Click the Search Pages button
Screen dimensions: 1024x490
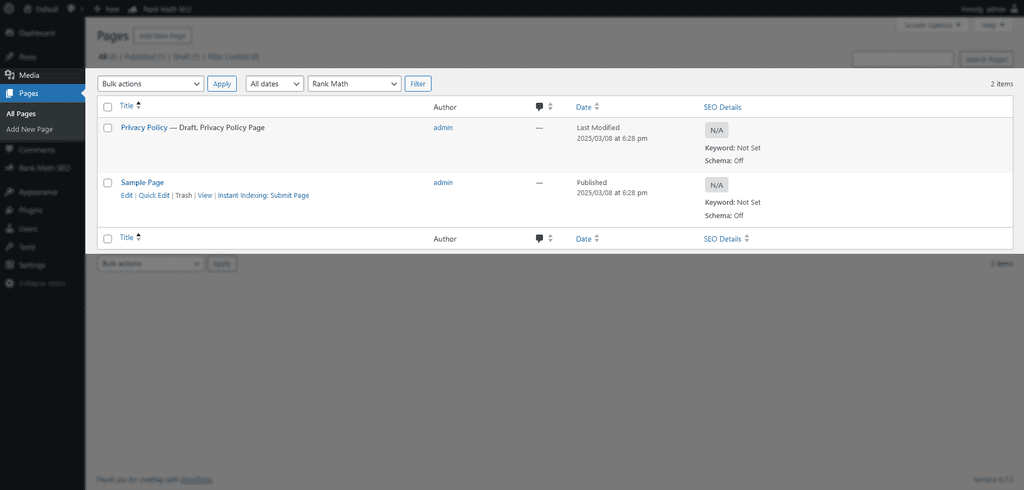pyautogui.click(x=986, y=59)
